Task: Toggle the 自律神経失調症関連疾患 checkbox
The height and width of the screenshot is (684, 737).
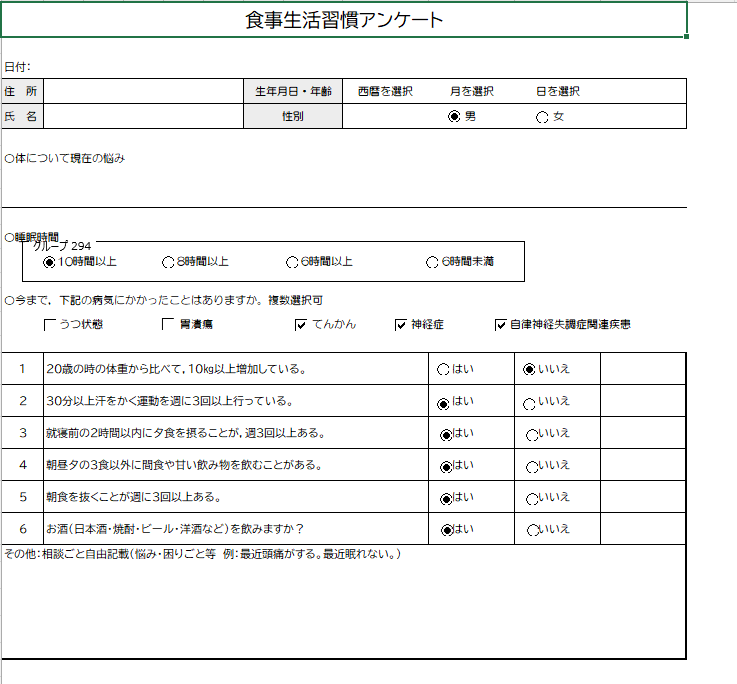Action: tap(501, 325)
